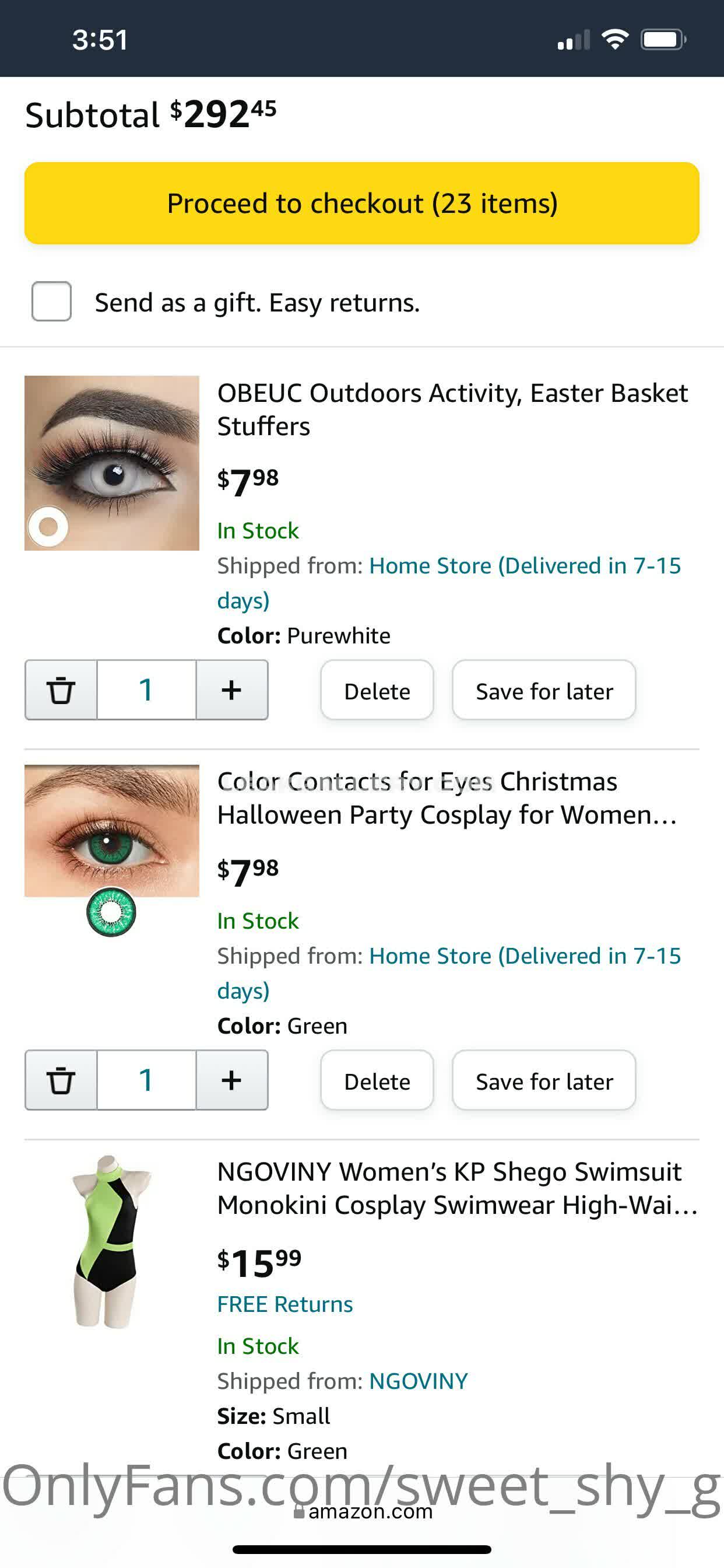Image resolution: width=724 pixels, height=1568 pixels.
Task: Open the NGOVINY seller link
Action: coord(419,1381)
